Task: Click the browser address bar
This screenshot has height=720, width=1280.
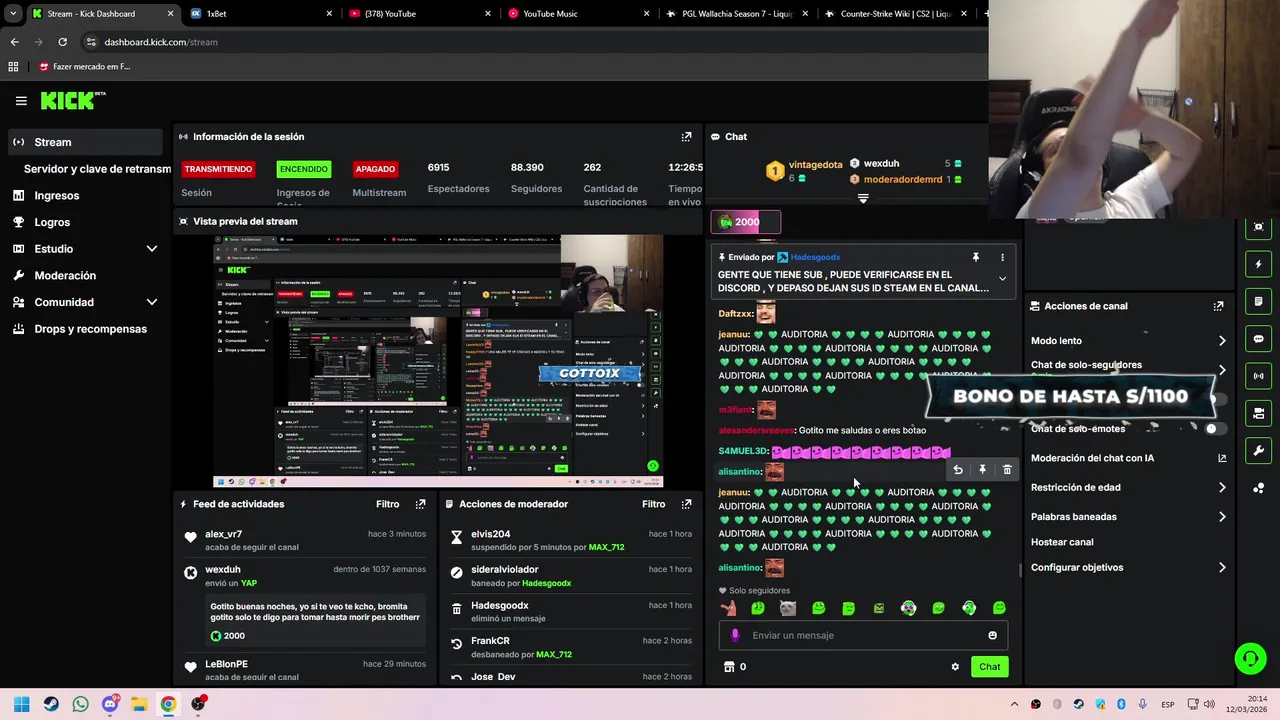Action: [x=530, y=42]
